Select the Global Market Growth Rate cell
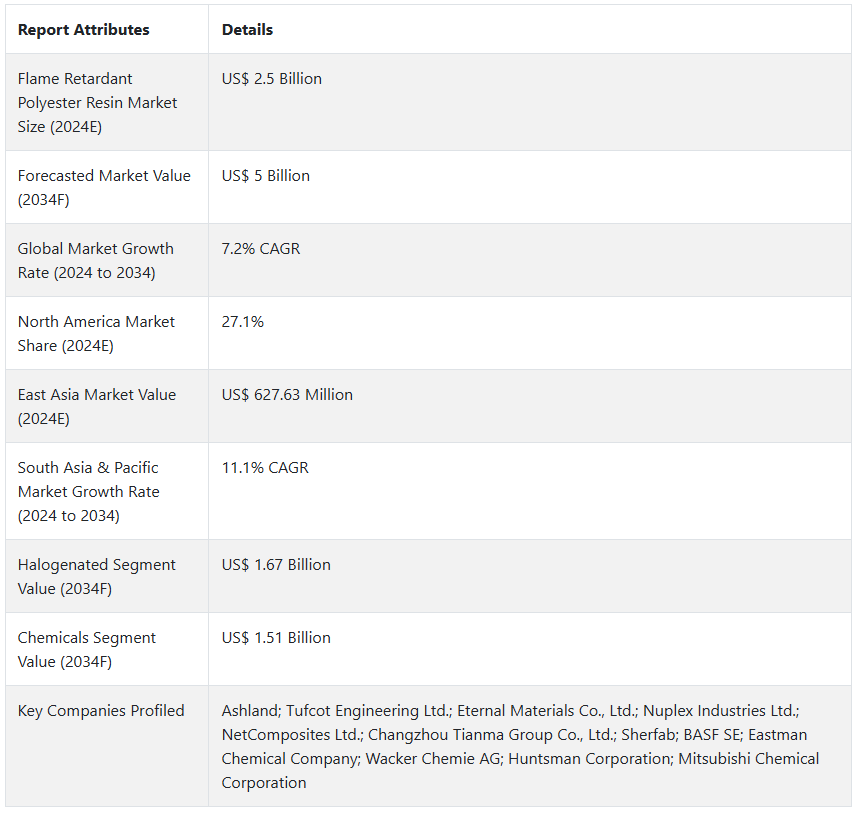Viewport: 858px width, 815px height. click(96, 260)
